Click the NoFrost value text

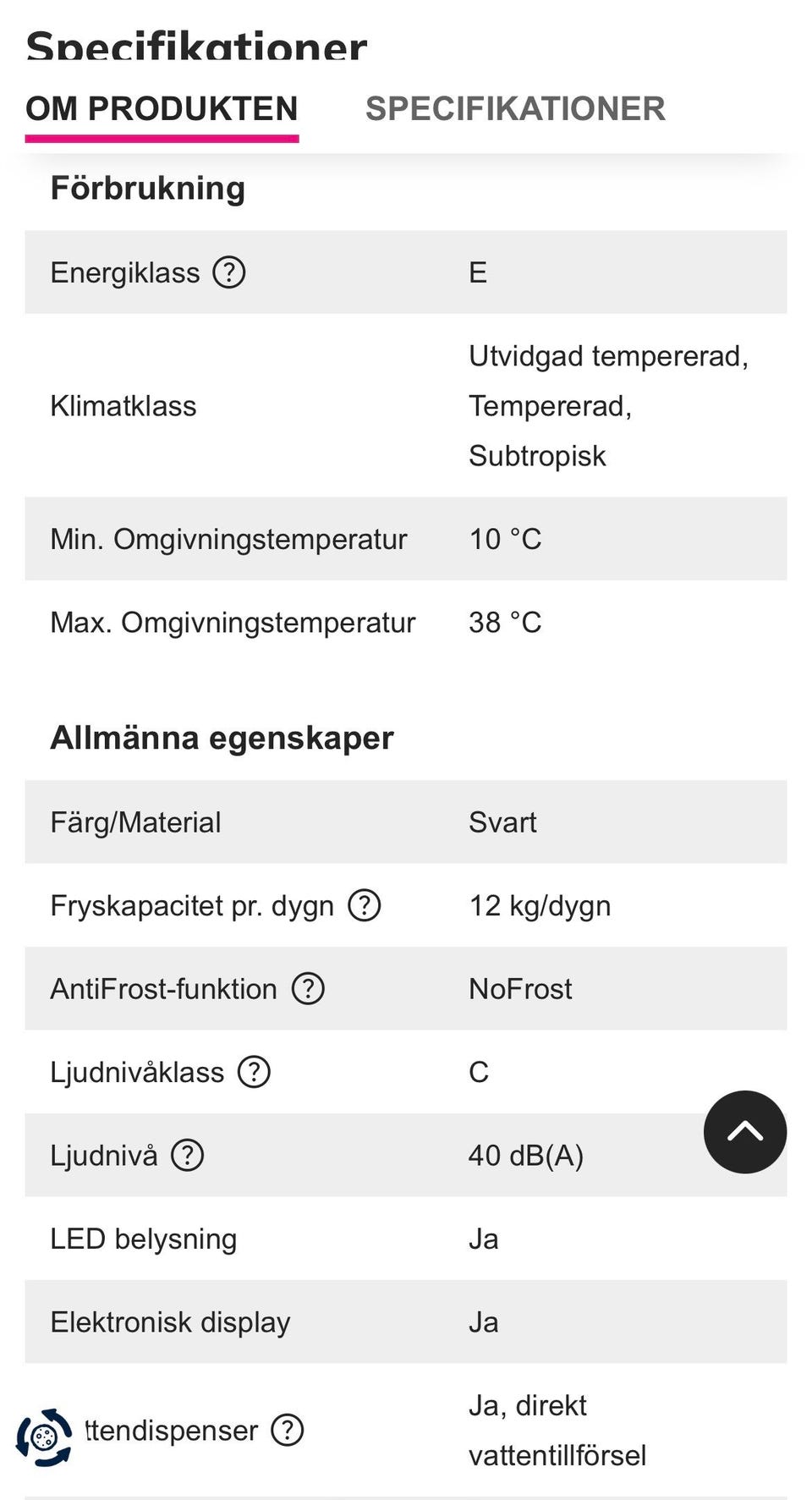pos(520,988)
